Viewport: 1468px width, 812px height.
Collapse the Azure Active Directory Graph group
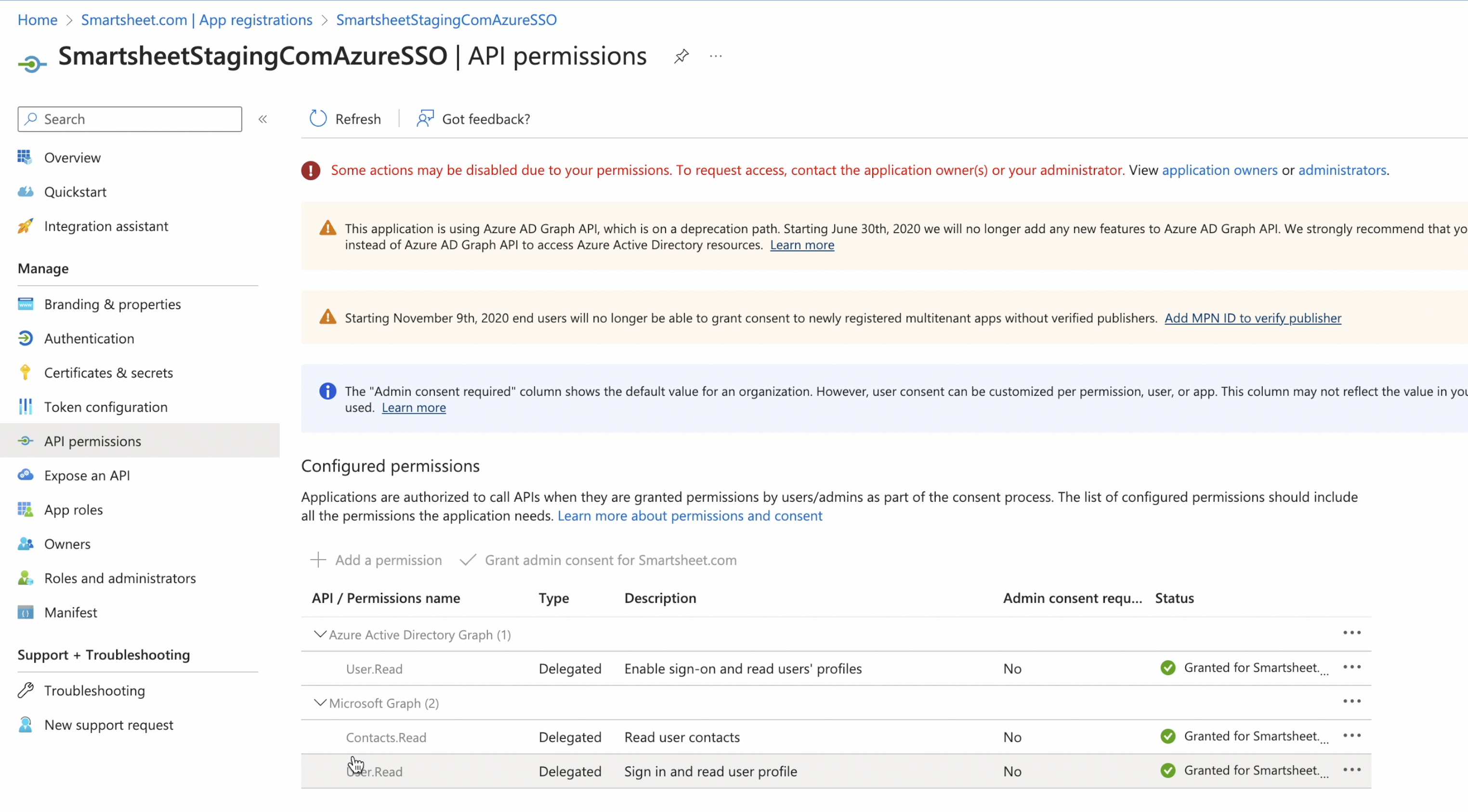(320, 634)
